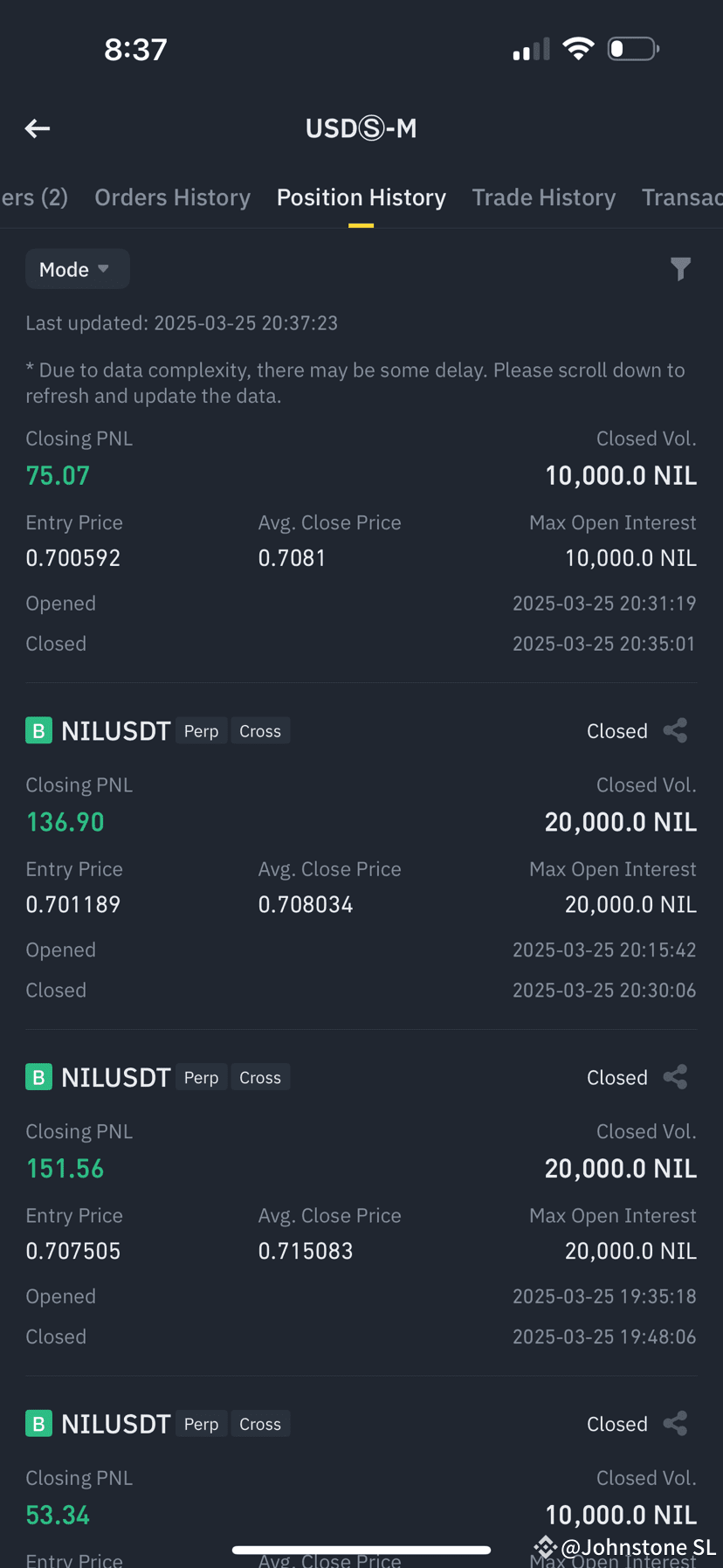The image size is (723, 1568).
Task: Tap the back arrow icon
Action: (x=38, y=129)
